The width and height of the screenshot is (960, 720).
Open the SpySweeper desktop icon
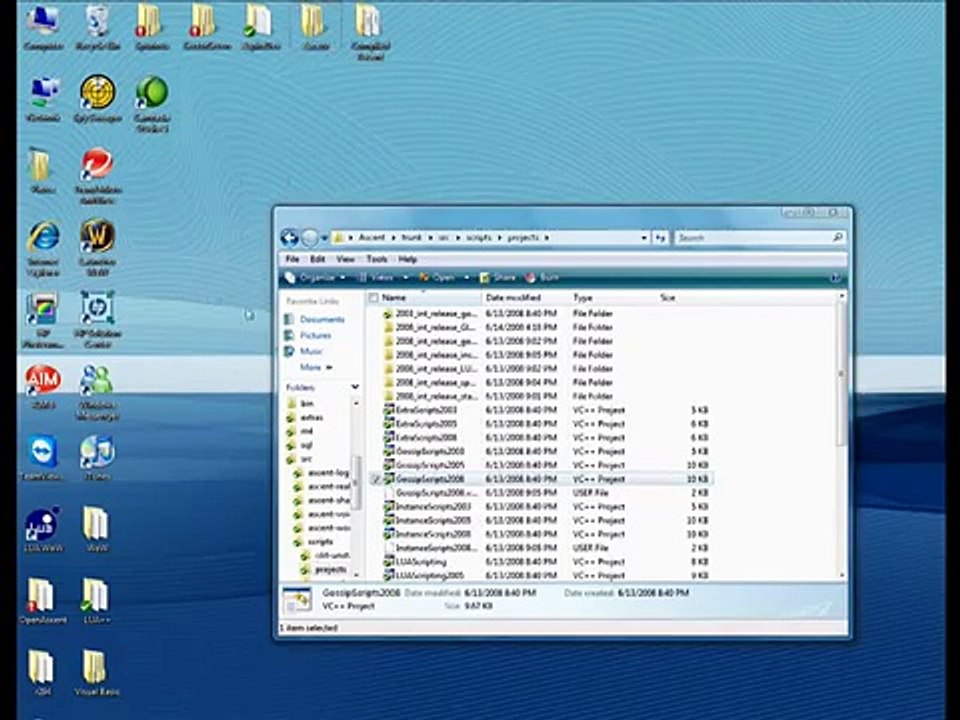pos(97,99)
